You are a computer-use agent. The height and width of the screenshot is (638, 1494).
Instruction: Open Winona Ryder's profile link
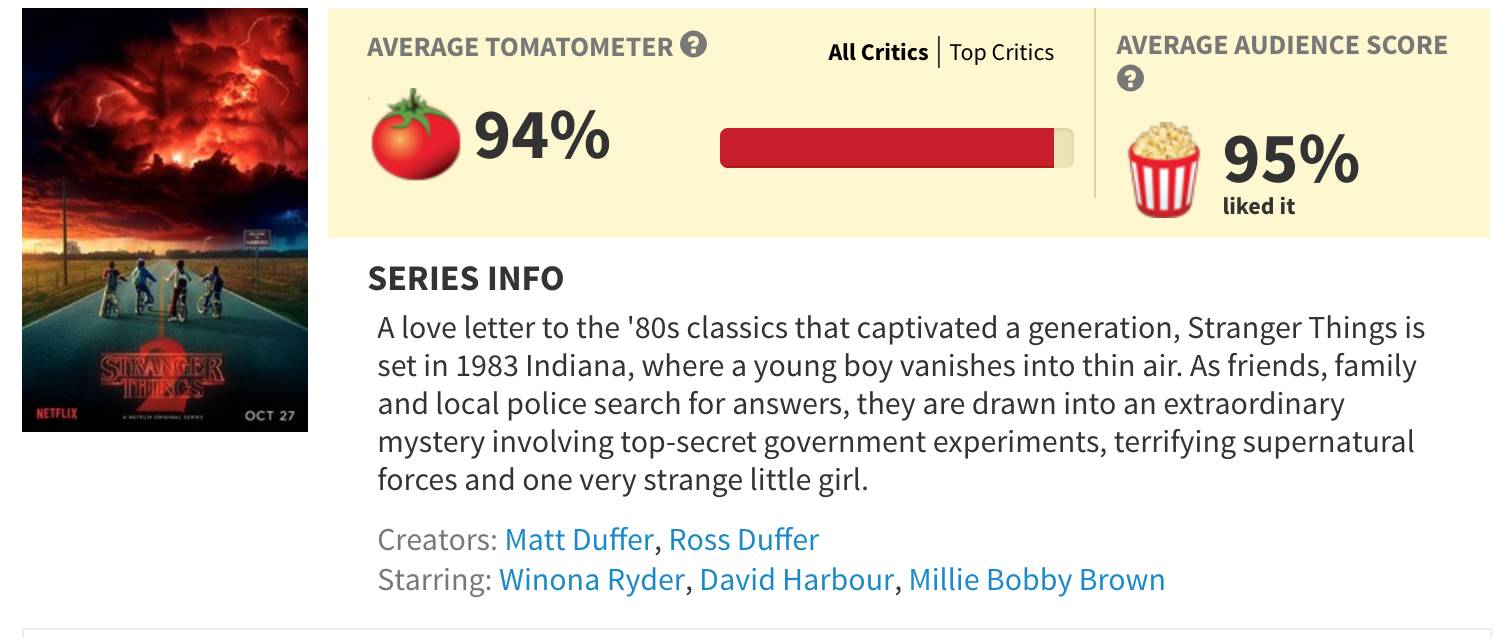tap(591, 580)
